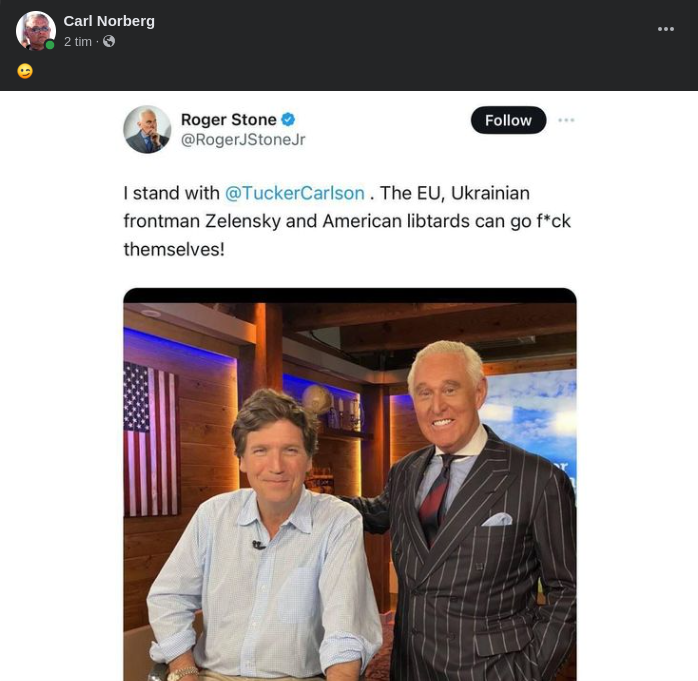
Task: Open the post options three-dot menu
Action: point(666,30)
